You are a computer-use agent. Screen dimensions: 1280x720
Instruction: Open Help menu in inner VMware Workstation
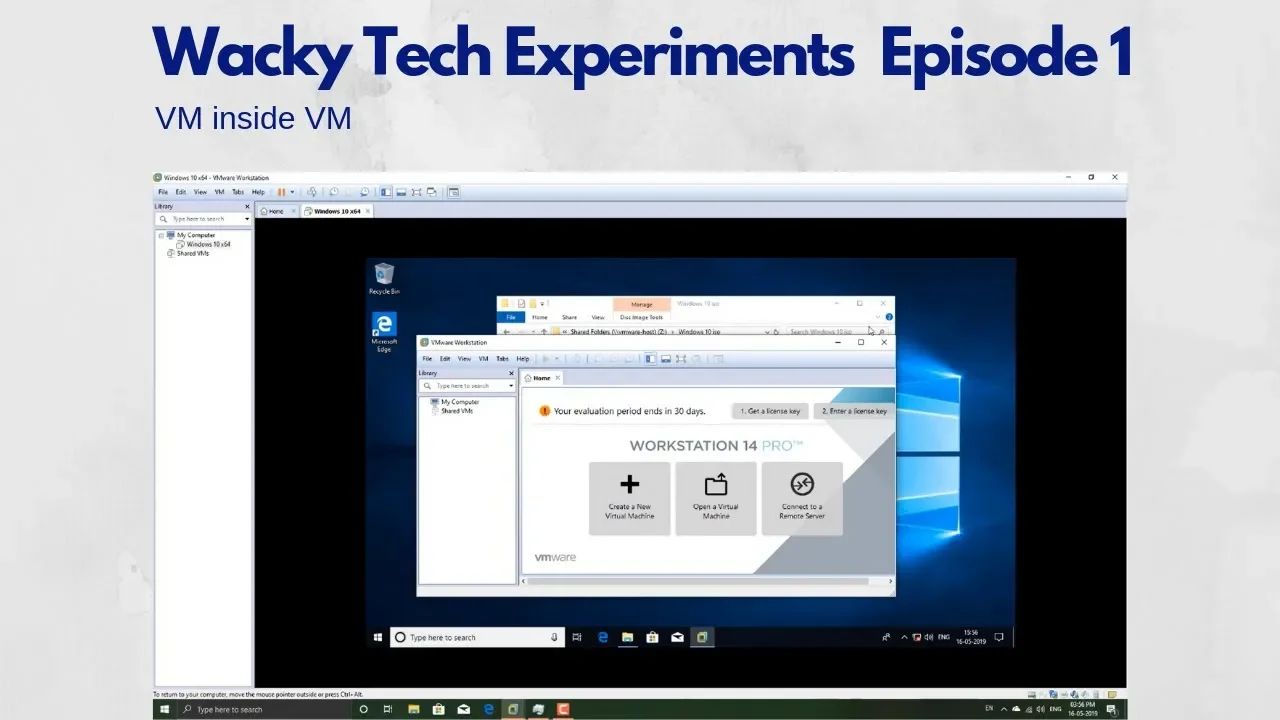point(522,358)
